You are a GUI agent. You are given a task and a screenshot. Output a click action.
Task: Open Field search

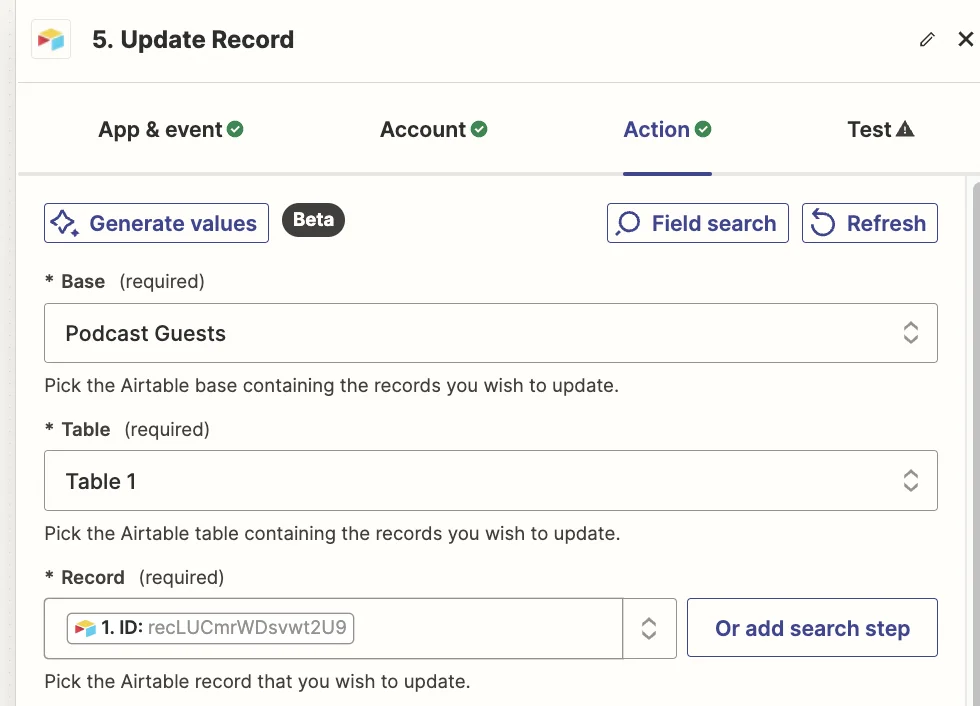pyautogui.click(x=698, y=223)
